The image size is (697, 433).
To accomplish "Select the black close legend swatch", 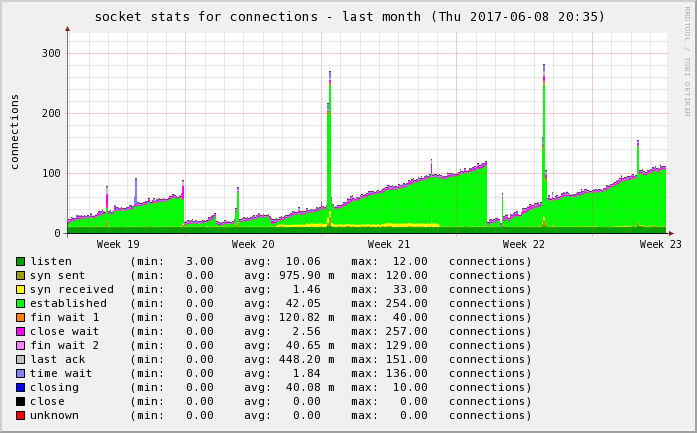I will (20, 401).
